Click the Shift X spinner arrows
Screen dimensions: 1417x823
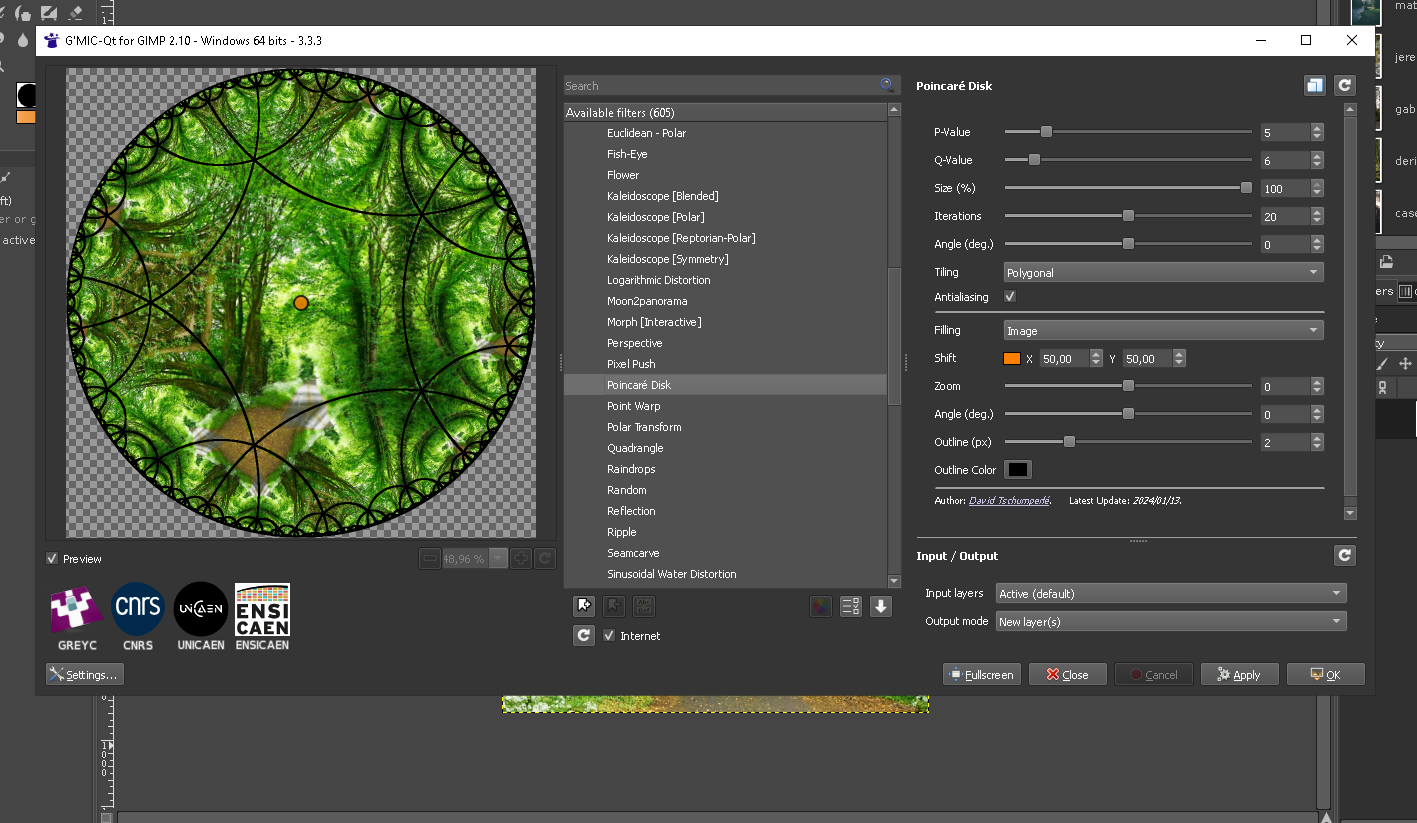pos(1095,358)
